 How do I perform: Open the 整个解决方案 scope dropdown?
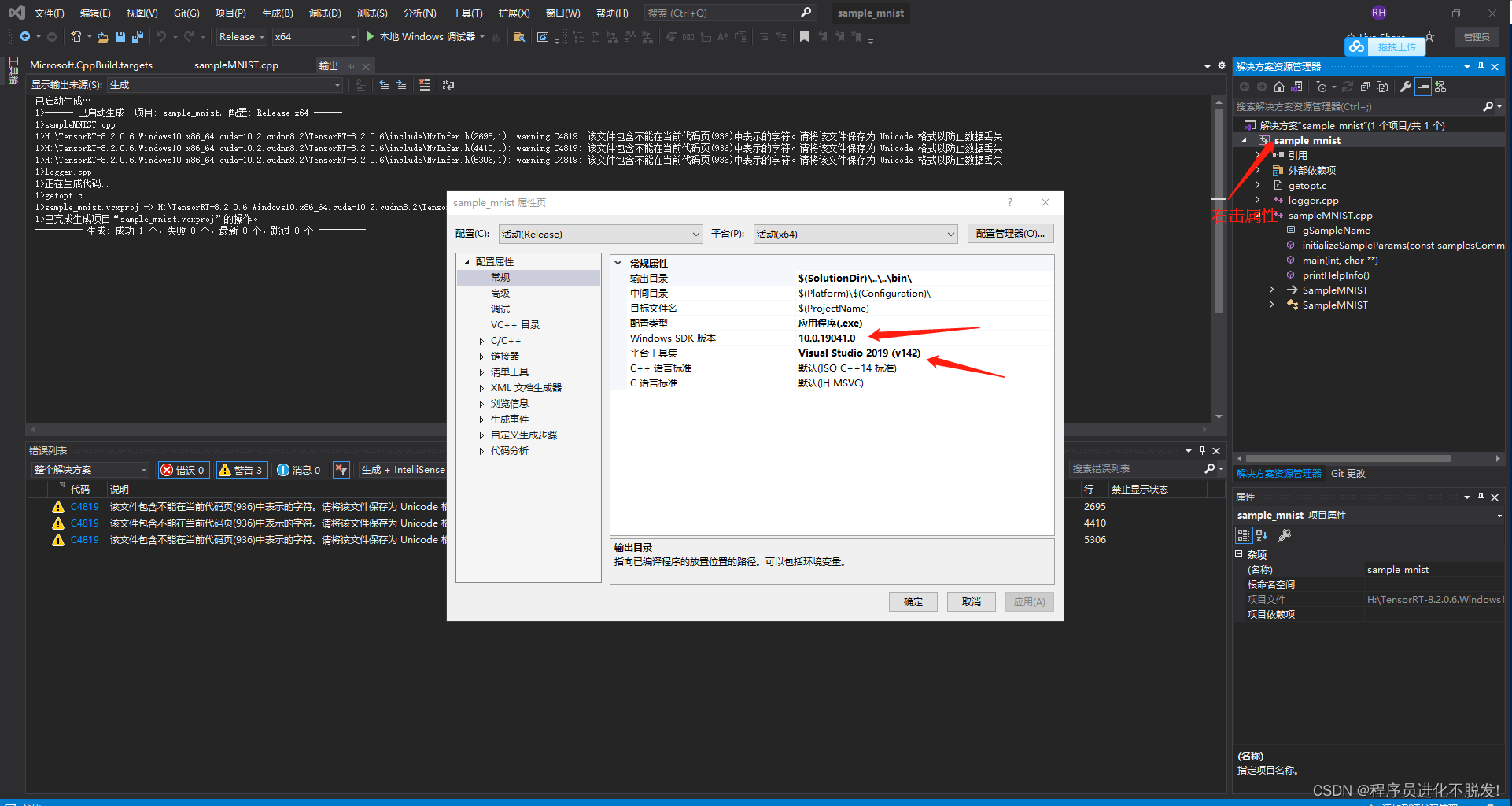coord(90,470)
